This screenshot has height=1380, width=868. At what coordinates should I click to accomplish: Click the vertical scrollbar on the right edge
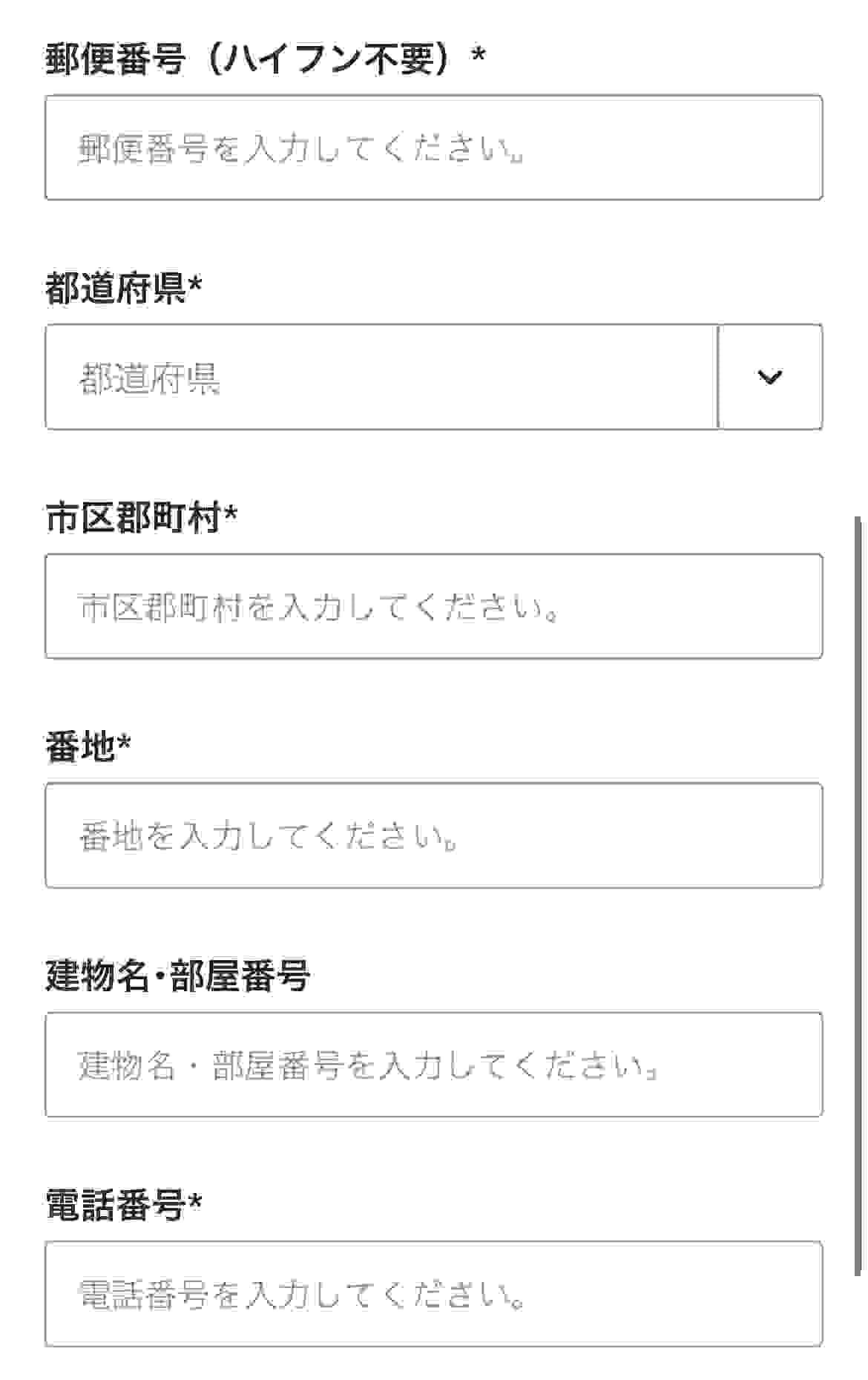858,890
